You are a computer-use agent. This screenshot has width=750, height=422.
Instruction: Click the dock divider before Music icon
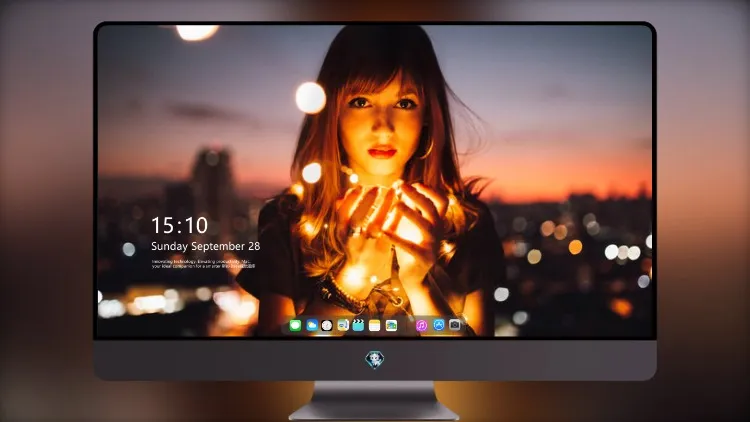407,325
